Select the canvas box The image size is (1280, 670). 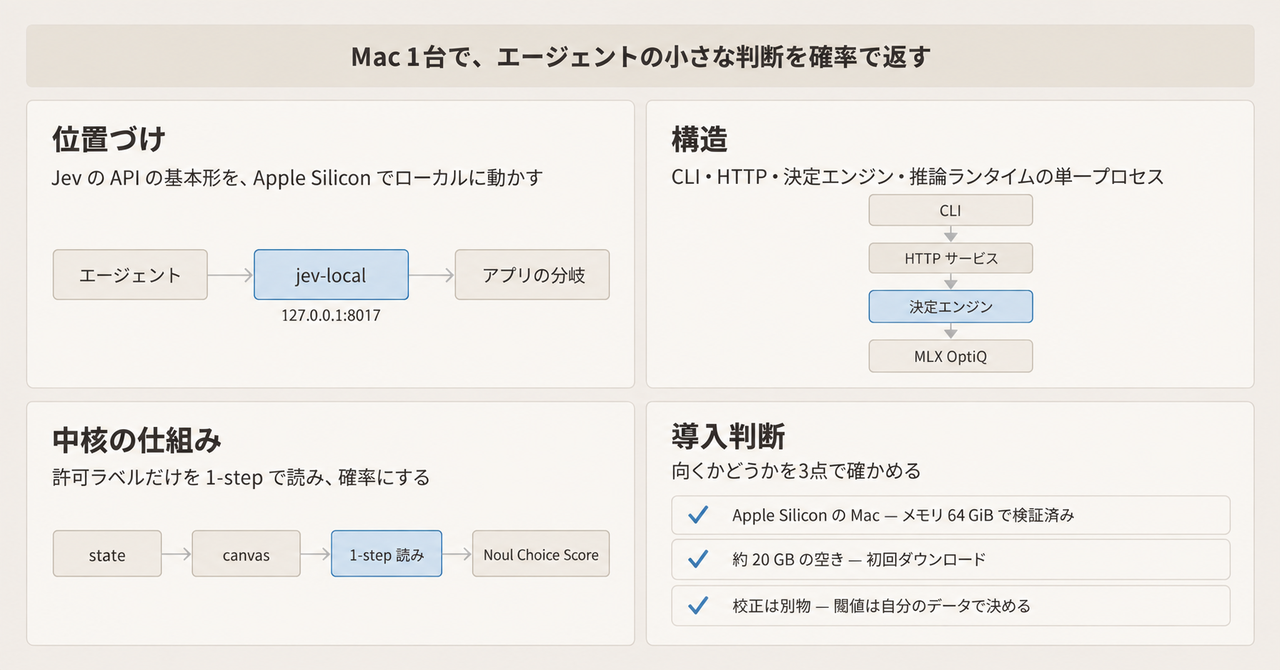pos(246,554)
